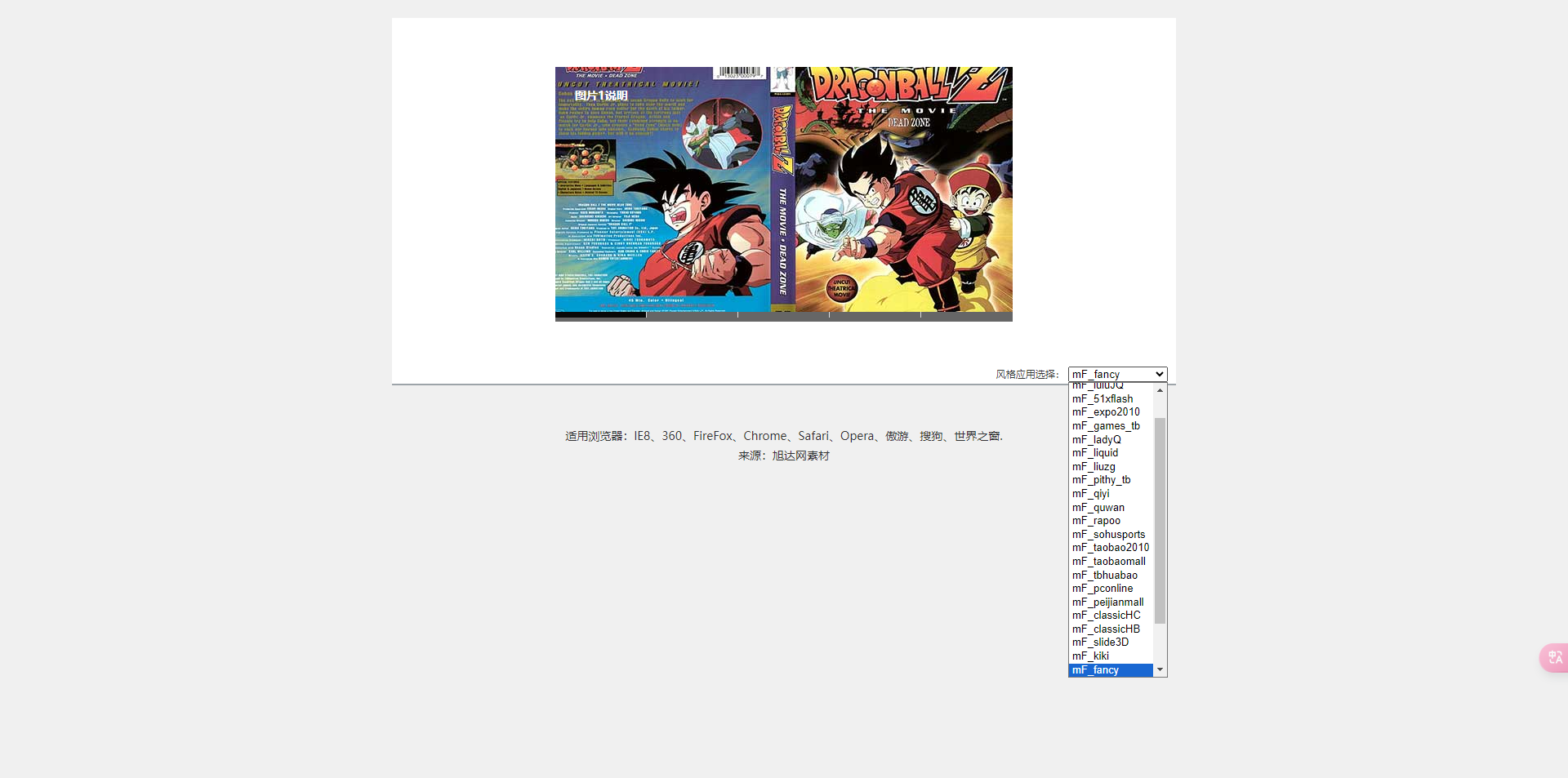The image size is (1568, 778).
Task: Pick mF_sohusports from the list
Action: point(1111,534)
